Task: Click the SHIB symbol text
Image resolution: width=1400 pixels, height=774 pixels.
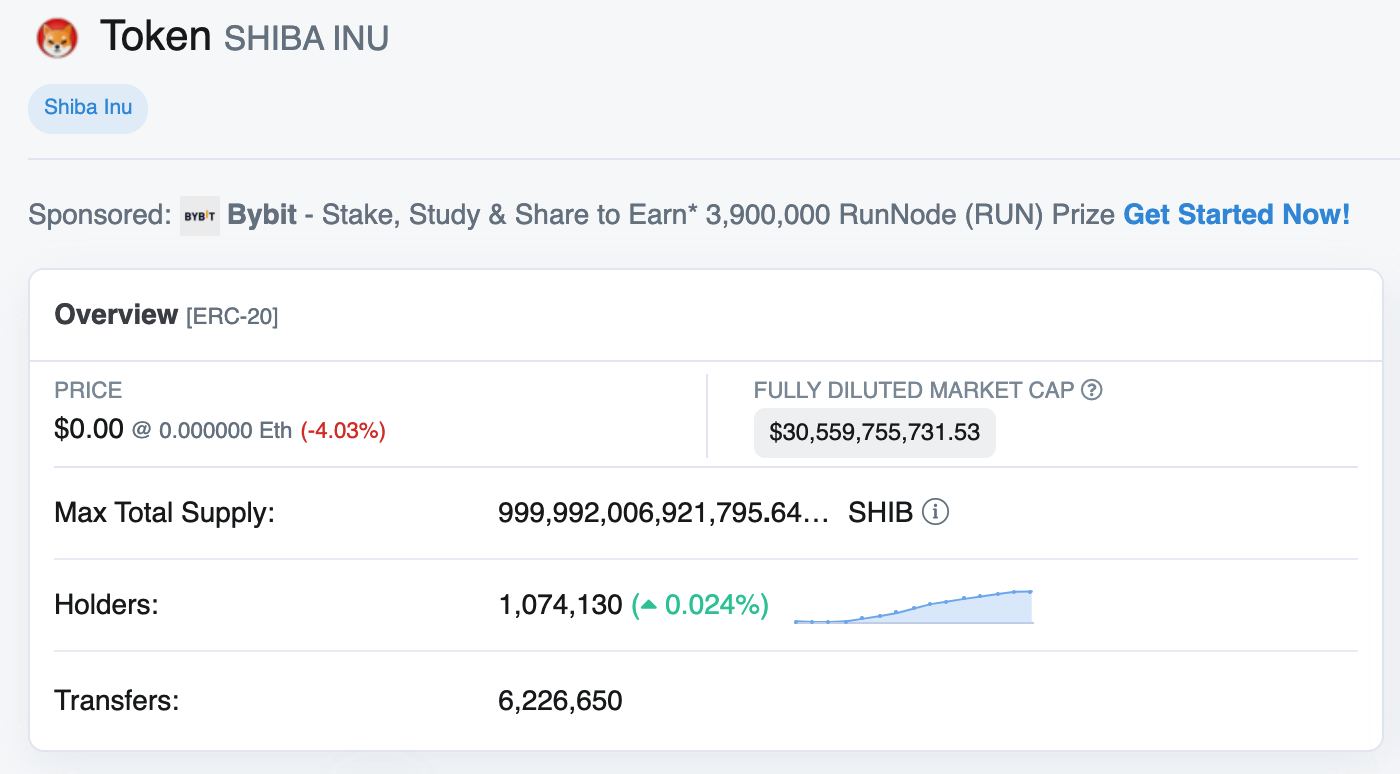Action: 880,513
